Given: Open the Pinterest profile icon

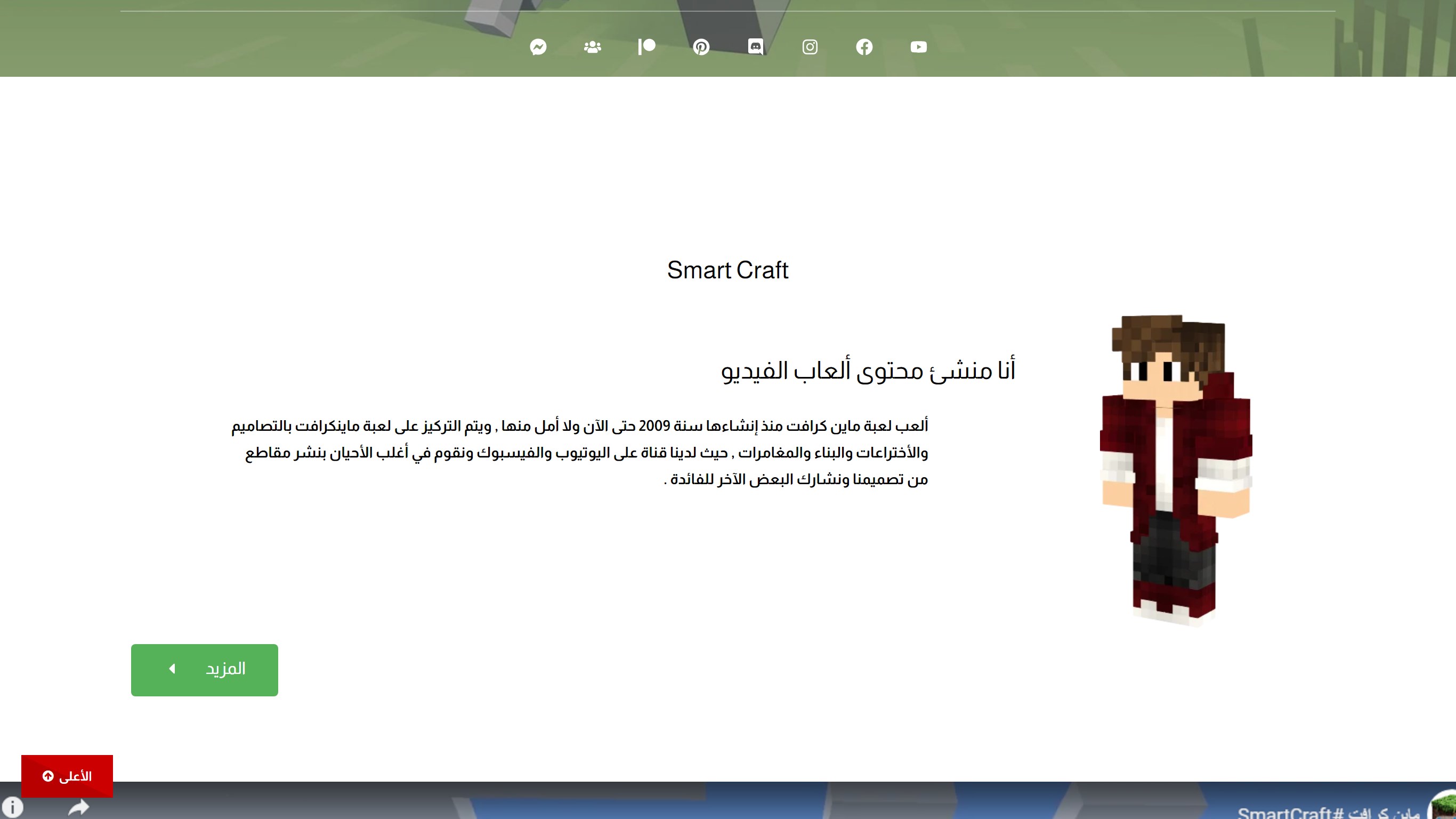Looking at the screenshot, I should [702, 47].
